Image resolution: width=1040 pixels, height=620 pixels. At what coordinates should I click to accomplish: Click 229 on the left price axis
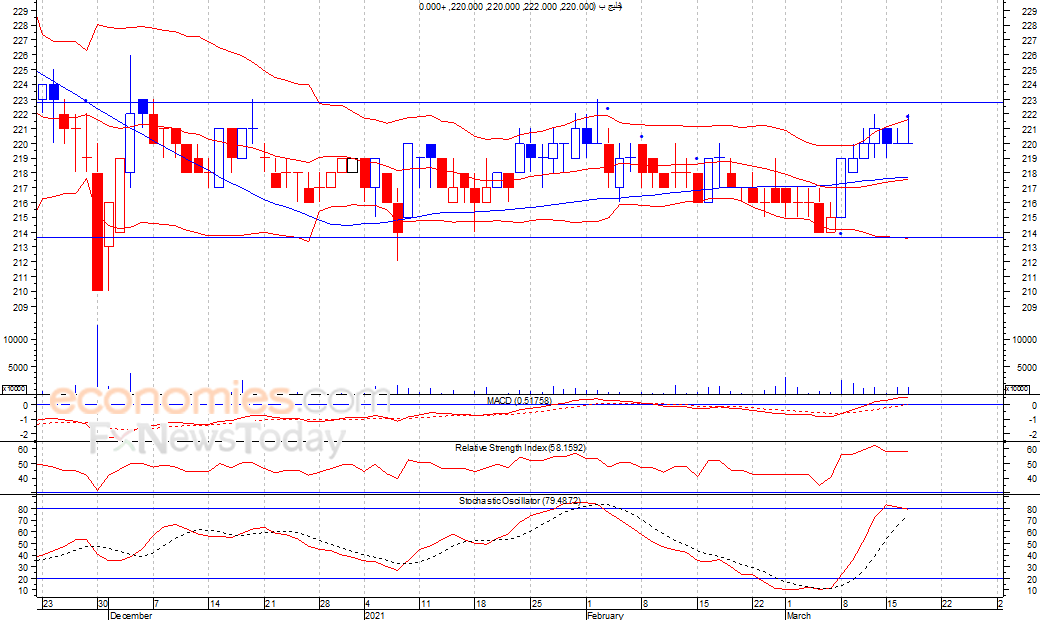pyautogui.click(x=20, y=11)
